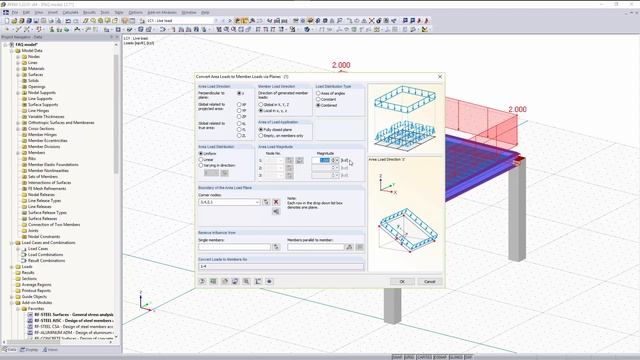The width and height of the screenshot is (640, 360).
Task: Open the varying direction dropdown
Action: pos(211,173)
